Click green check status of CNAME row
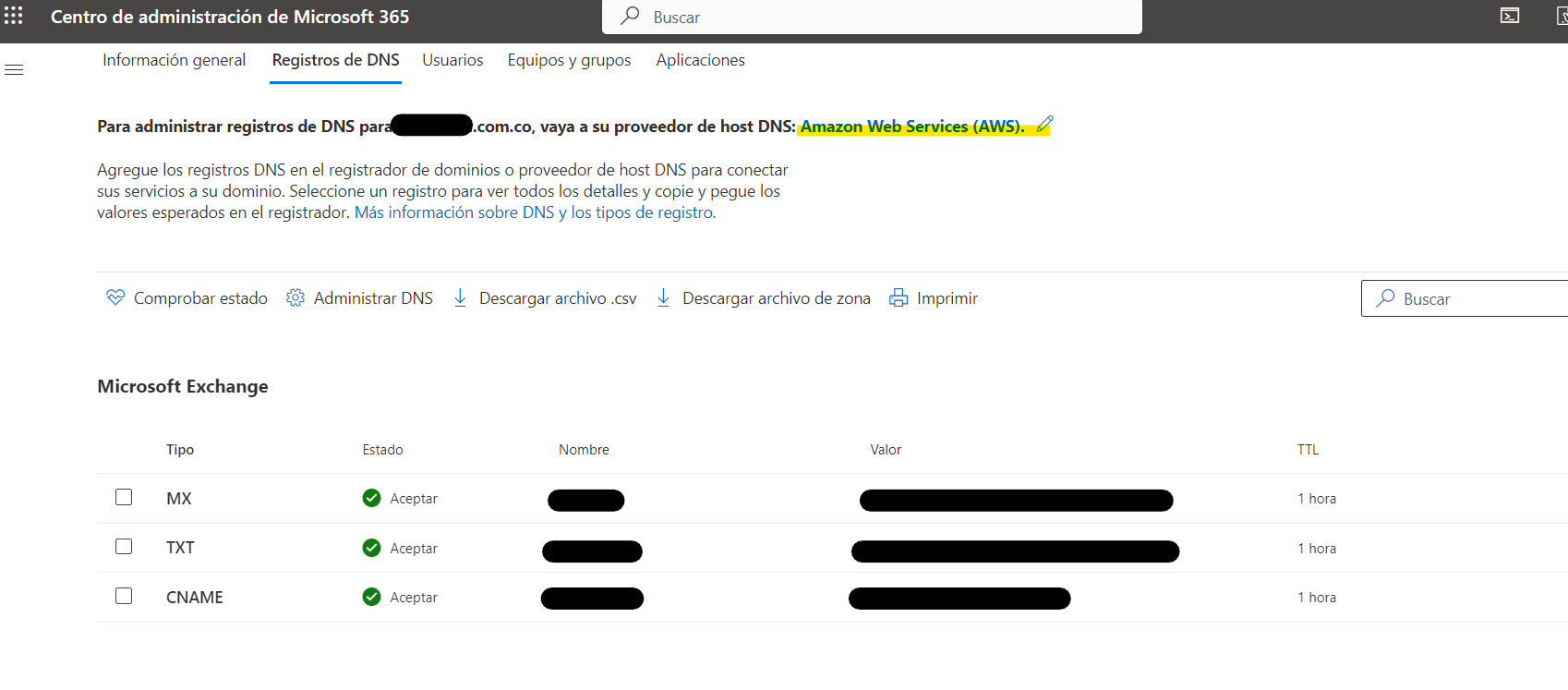Screen dimensions: 1568x690 [372, 597]
